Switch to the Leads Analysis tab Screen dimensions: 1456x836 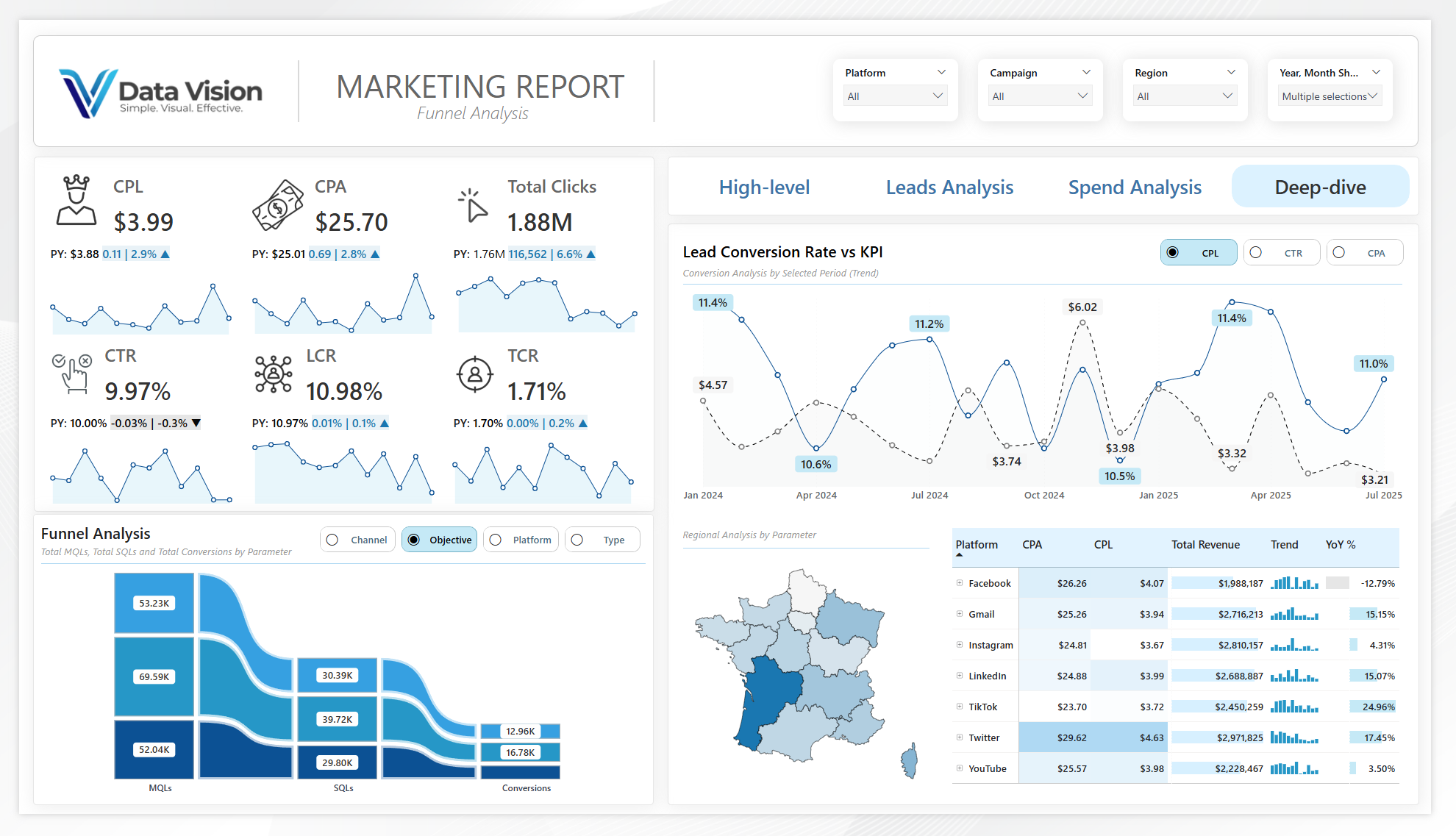click(949, 187)
